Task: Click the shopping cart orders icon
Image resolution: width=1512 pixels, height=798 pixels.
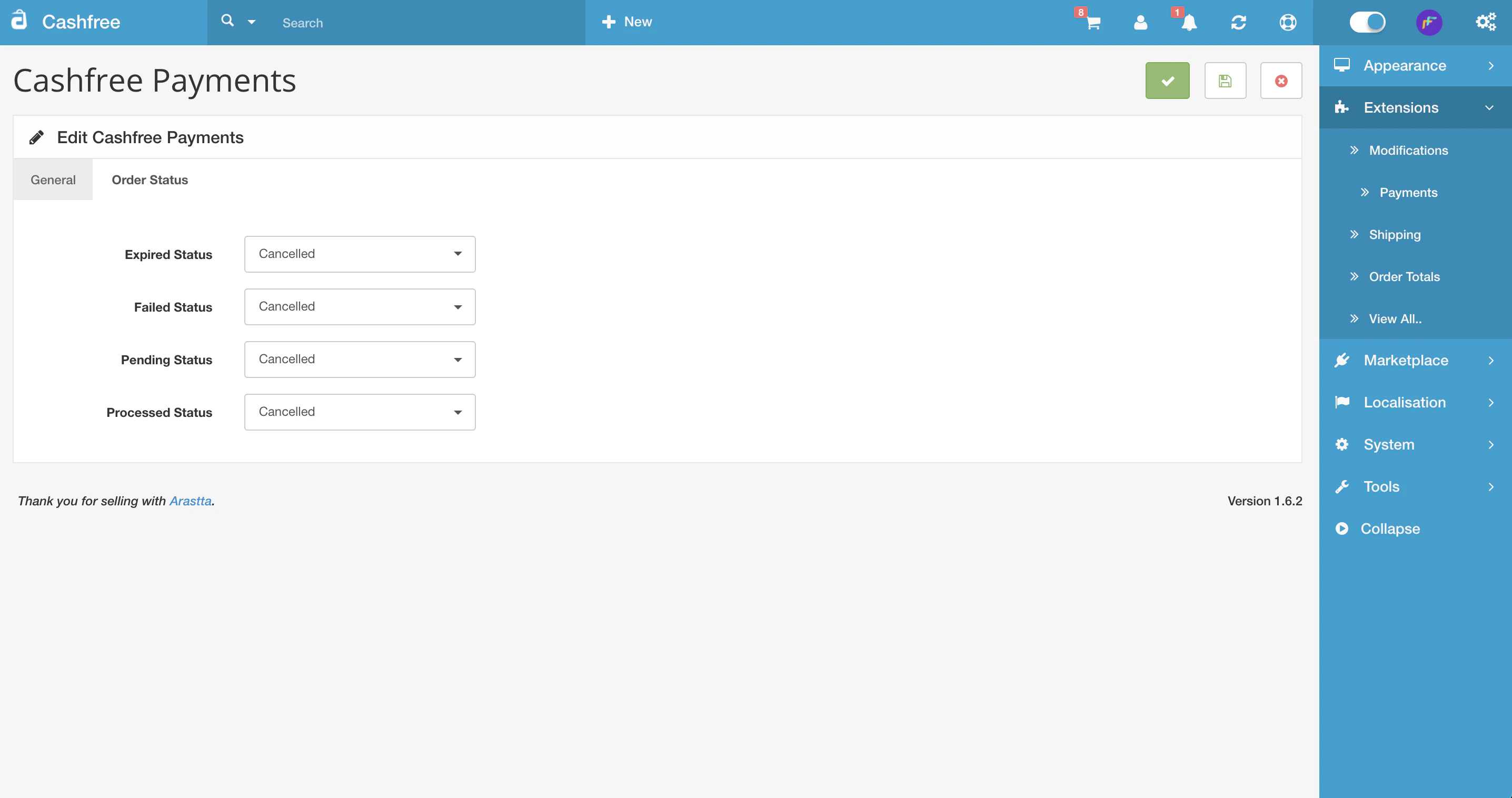Action: point(1092,23)
